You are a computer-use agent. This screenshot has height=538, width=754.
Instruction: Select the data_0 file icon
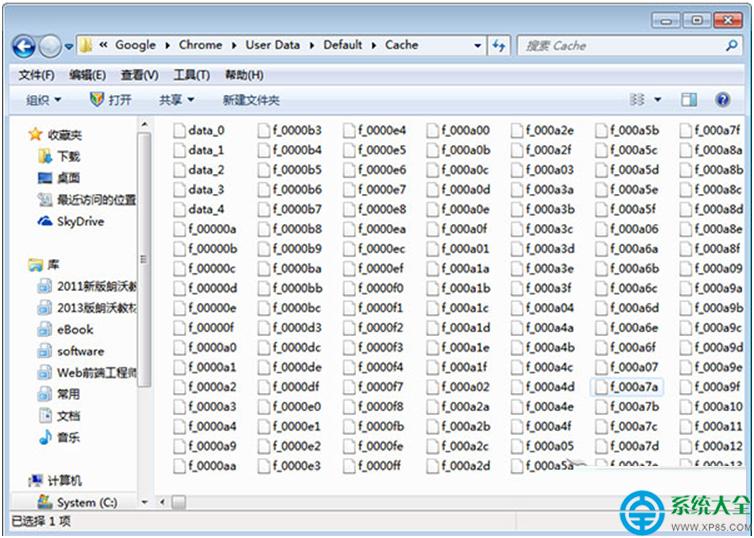click(179, 130)
